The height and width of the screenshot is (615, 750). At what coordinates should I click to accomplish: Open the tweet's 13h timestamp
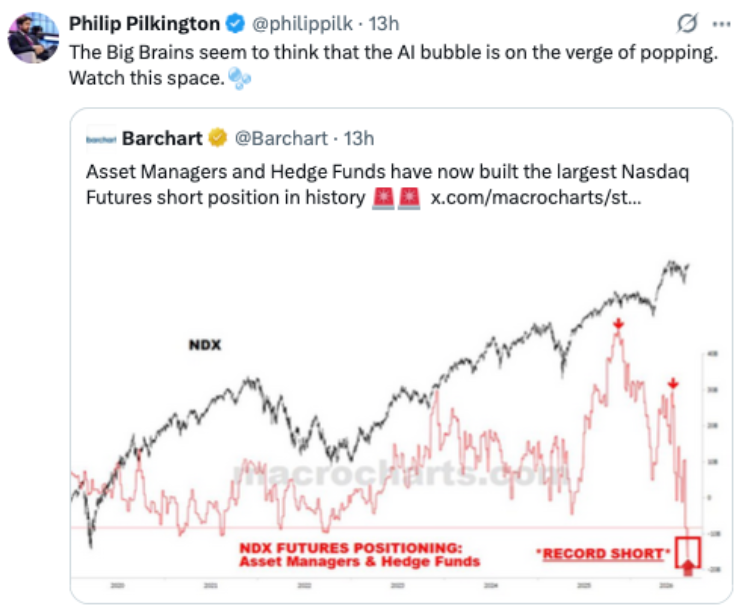click(384, 23)
